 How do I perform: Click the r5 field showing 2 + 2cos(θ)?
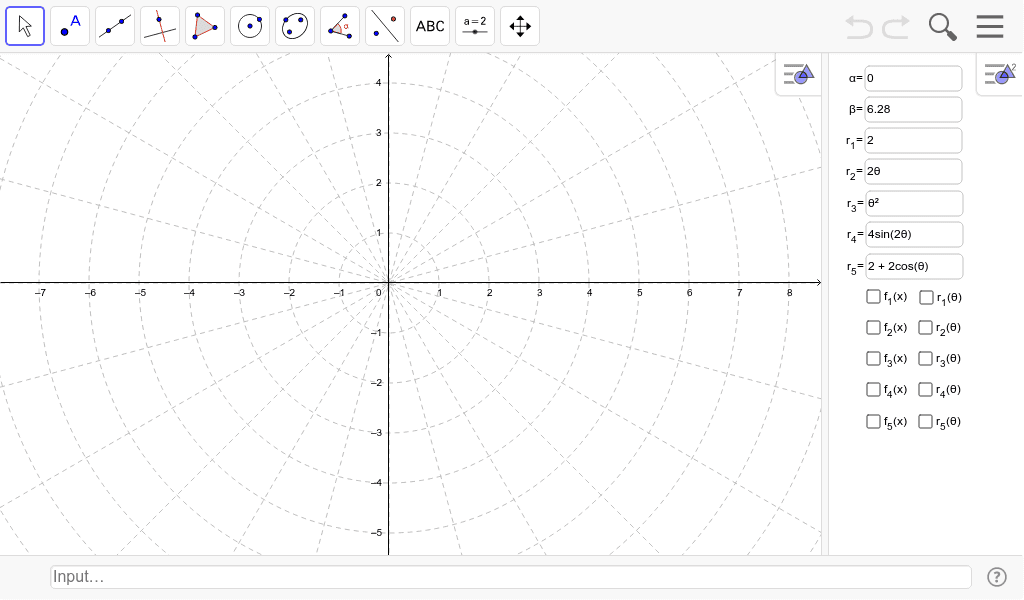pos(914,266)
